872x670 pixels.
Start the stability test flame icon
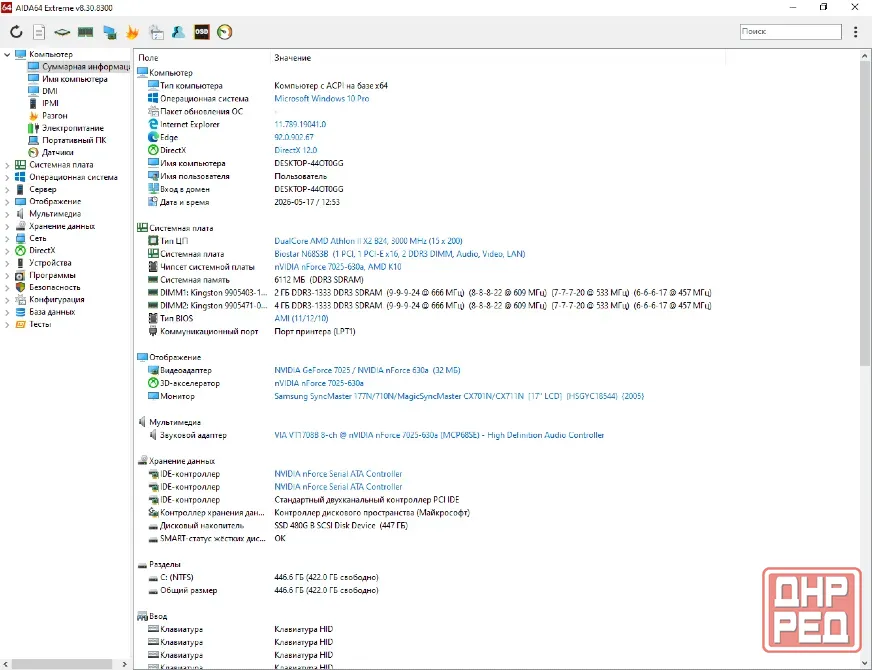[x=132, y=32]
